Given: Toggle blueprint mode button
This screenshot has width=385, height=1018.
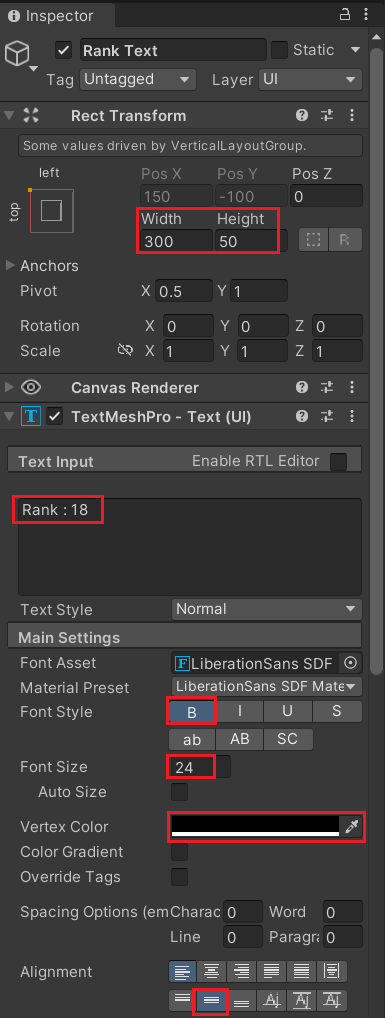Looking at the screenshot, I should [x=314, y=240].
